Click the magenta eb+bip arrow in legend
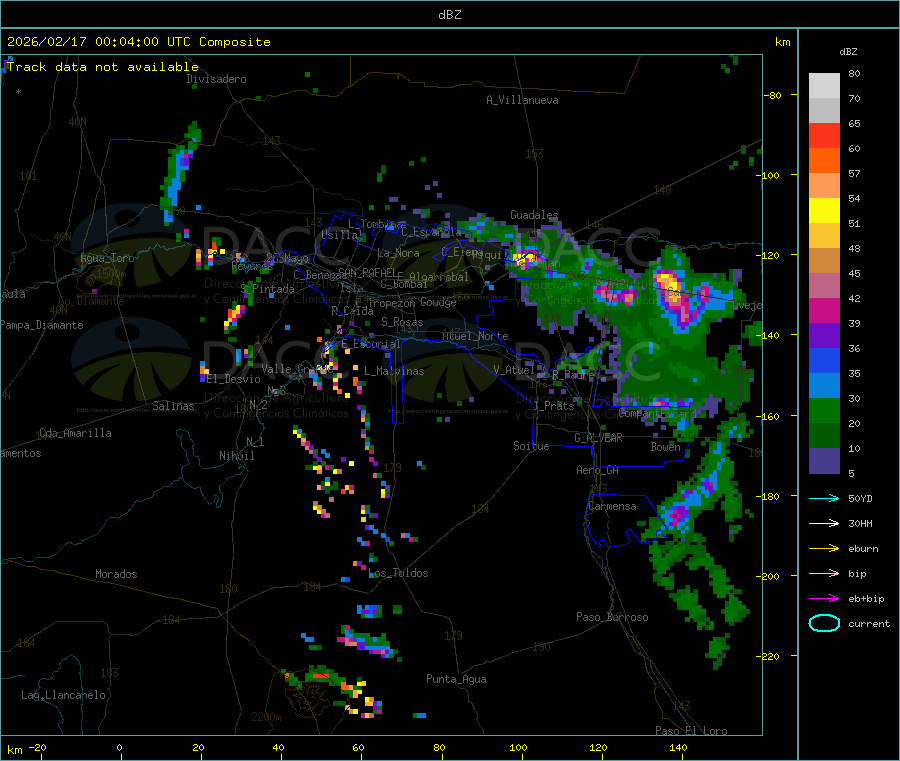 pos(824,599)
